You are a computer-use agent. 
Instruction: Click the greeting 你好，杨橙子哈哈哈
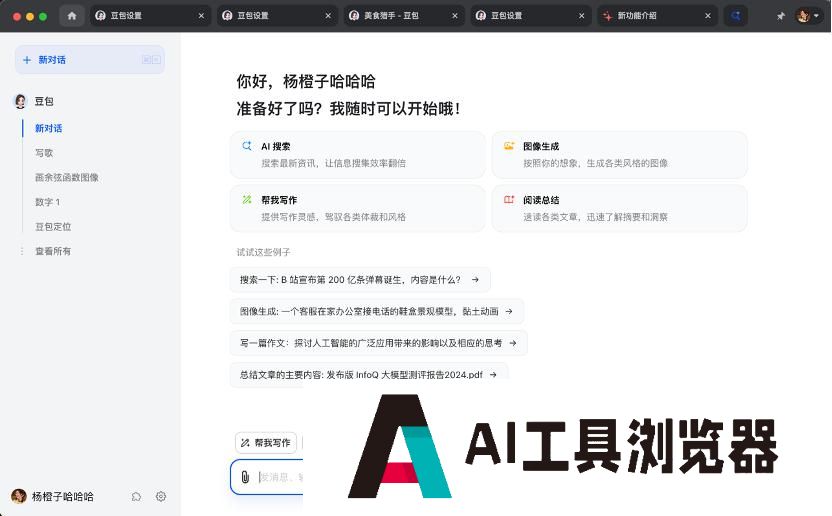(x=306, y=81)
